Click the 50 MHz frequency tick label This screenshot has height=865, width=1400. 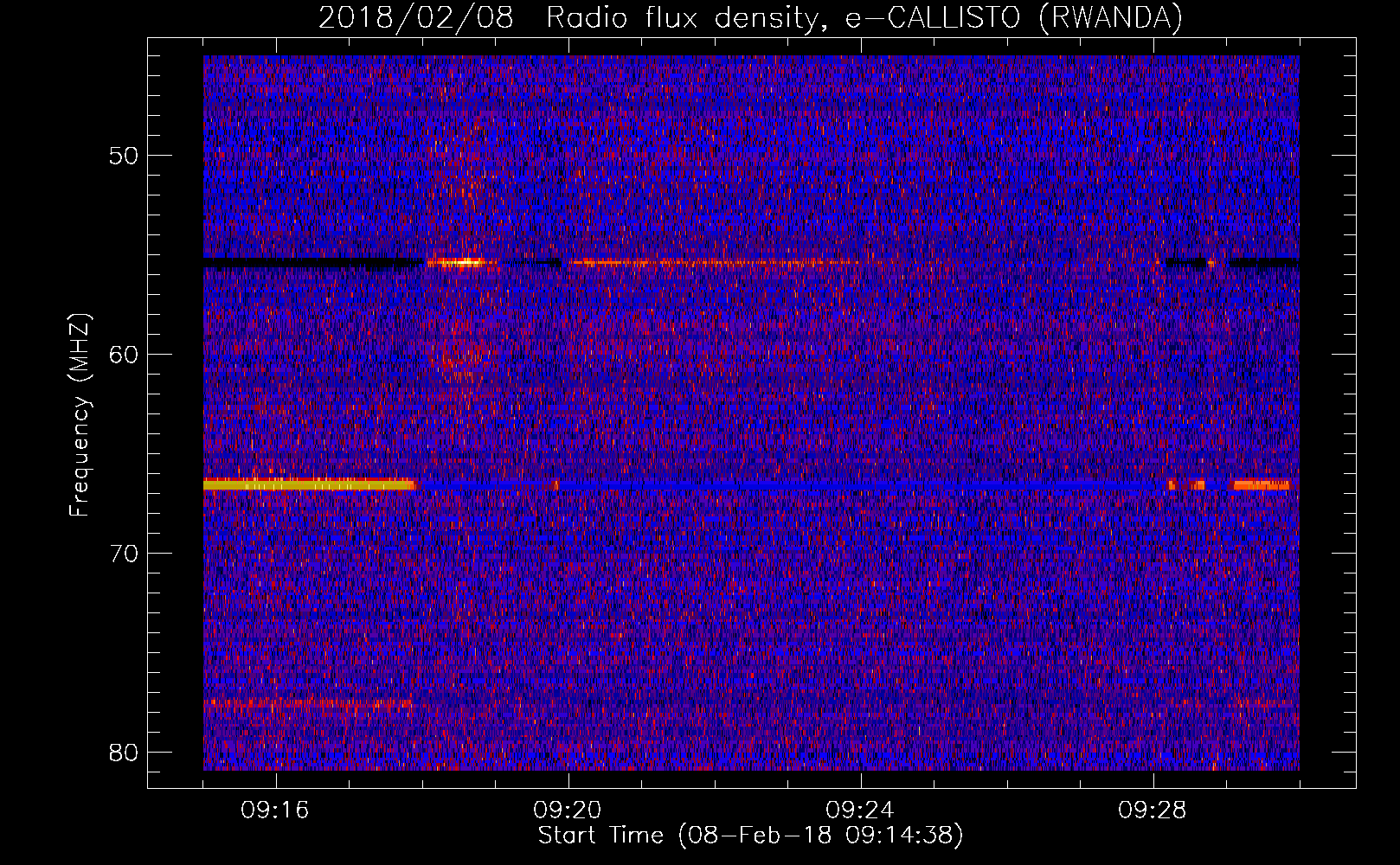pos(124,156)
